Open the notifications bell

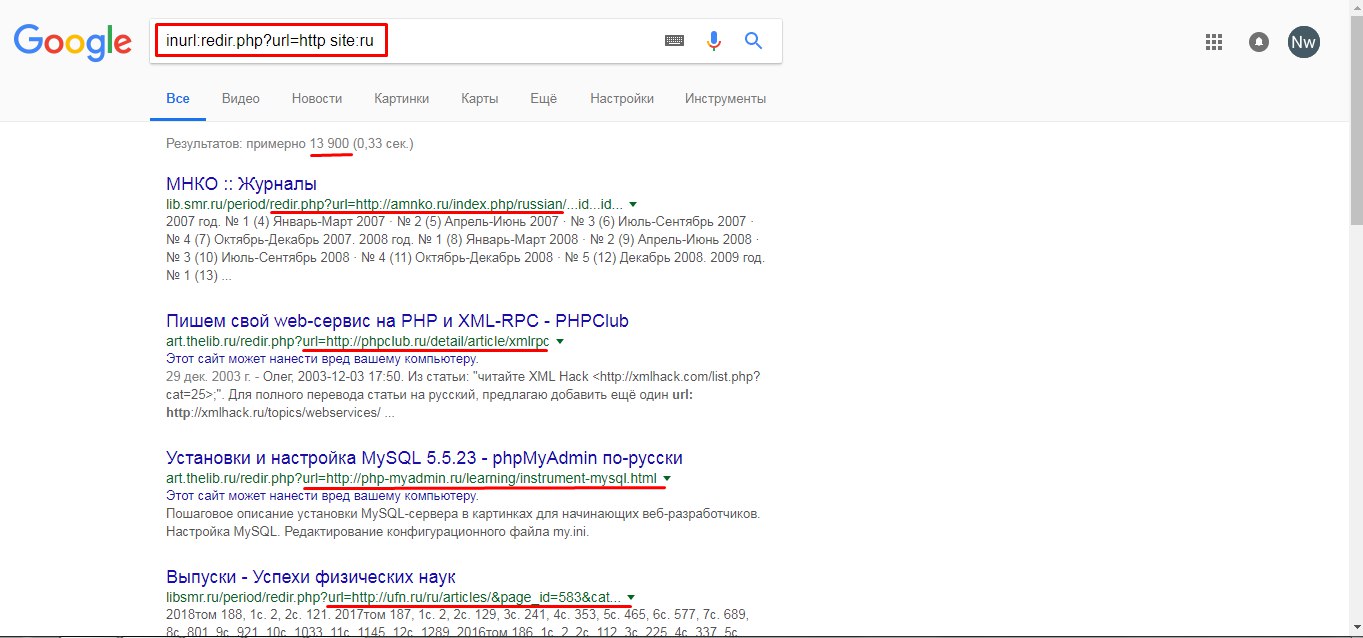pos(1259,42)
